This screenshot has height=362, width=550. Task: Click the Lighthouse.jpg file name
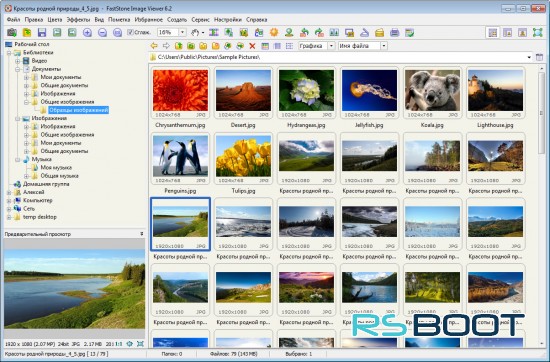pos(495,125)
